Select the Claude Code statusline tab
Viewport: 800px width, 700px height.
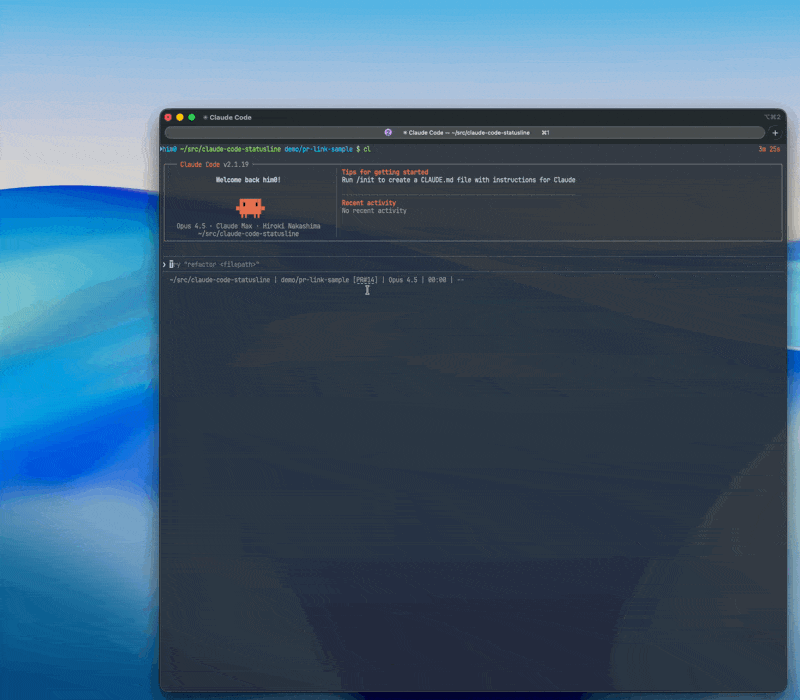click(464, 133)
